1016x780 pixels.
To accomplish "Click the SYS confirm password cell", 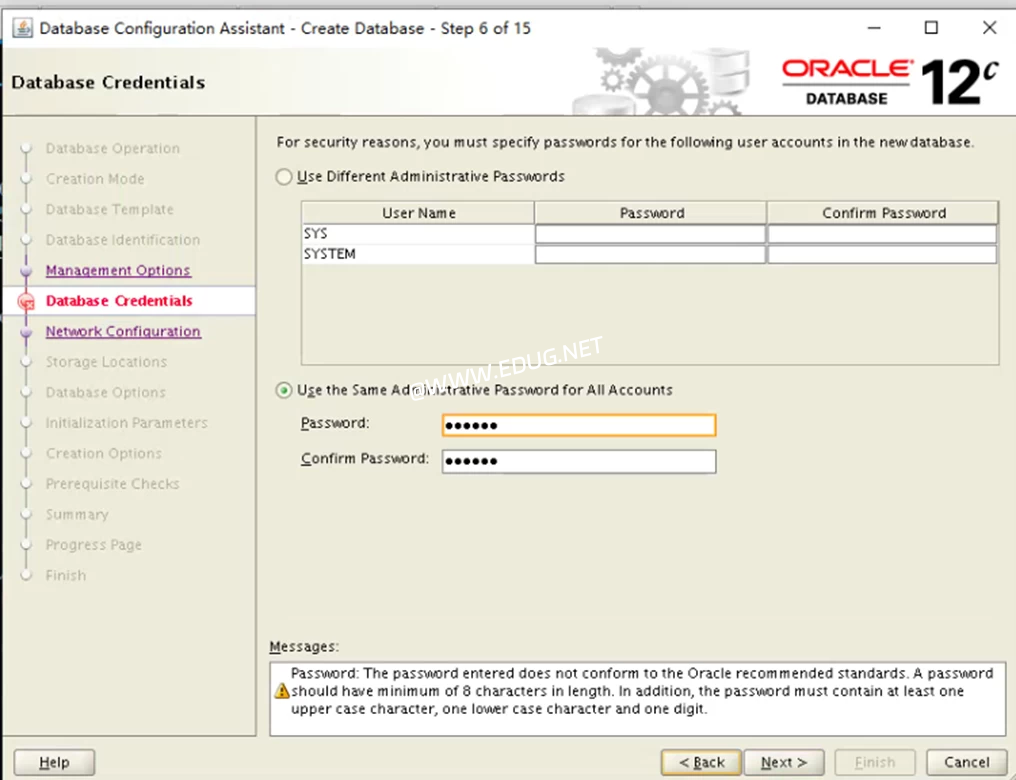I will pyautogui.click(x=882, y=234).
